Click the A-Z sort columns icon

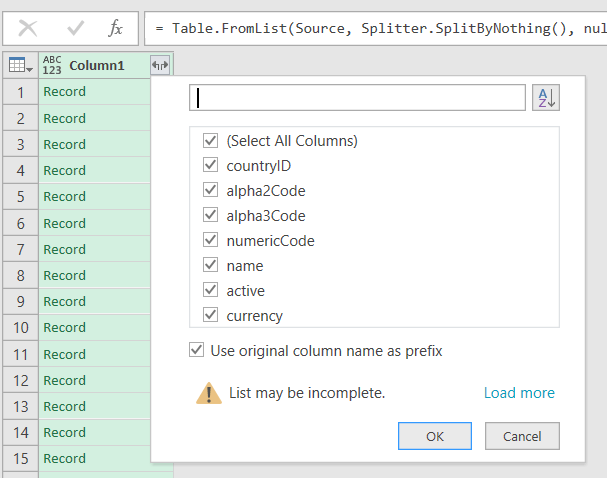tap(546, 97)
